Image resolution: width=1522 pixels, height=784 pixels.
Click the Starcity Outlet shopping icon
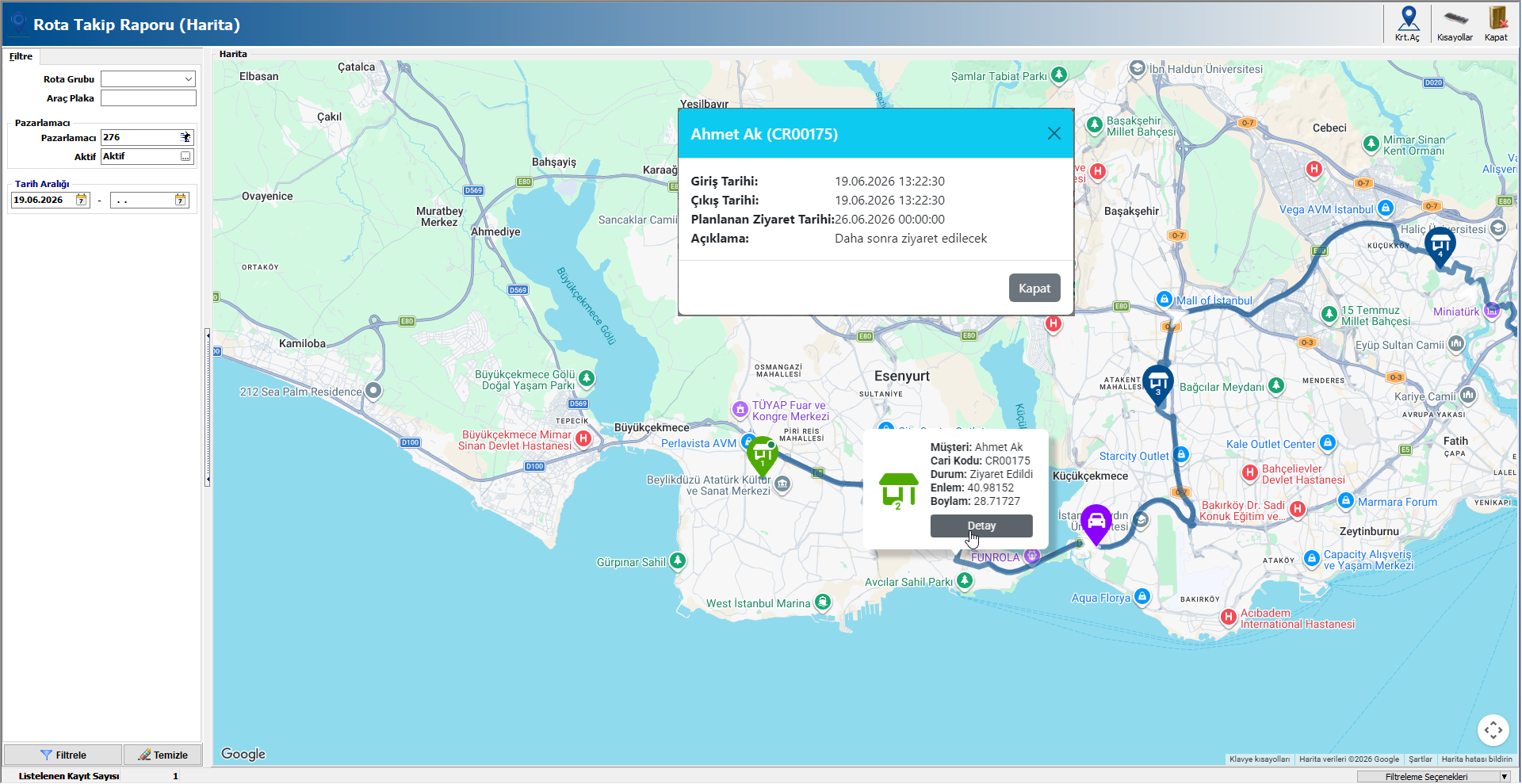[1181, 454]
